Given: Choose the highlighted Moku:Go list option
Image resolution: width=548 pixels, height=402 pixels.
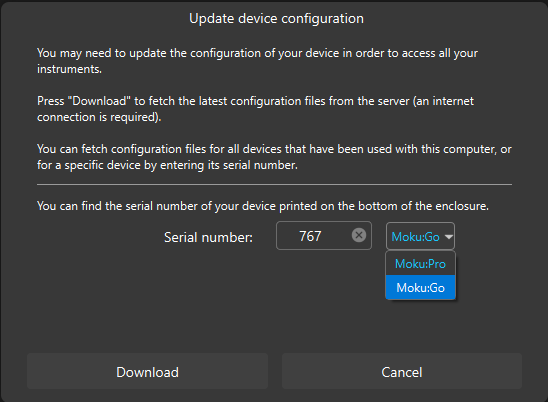Looking at the screenshot, I should coord(420,288).
